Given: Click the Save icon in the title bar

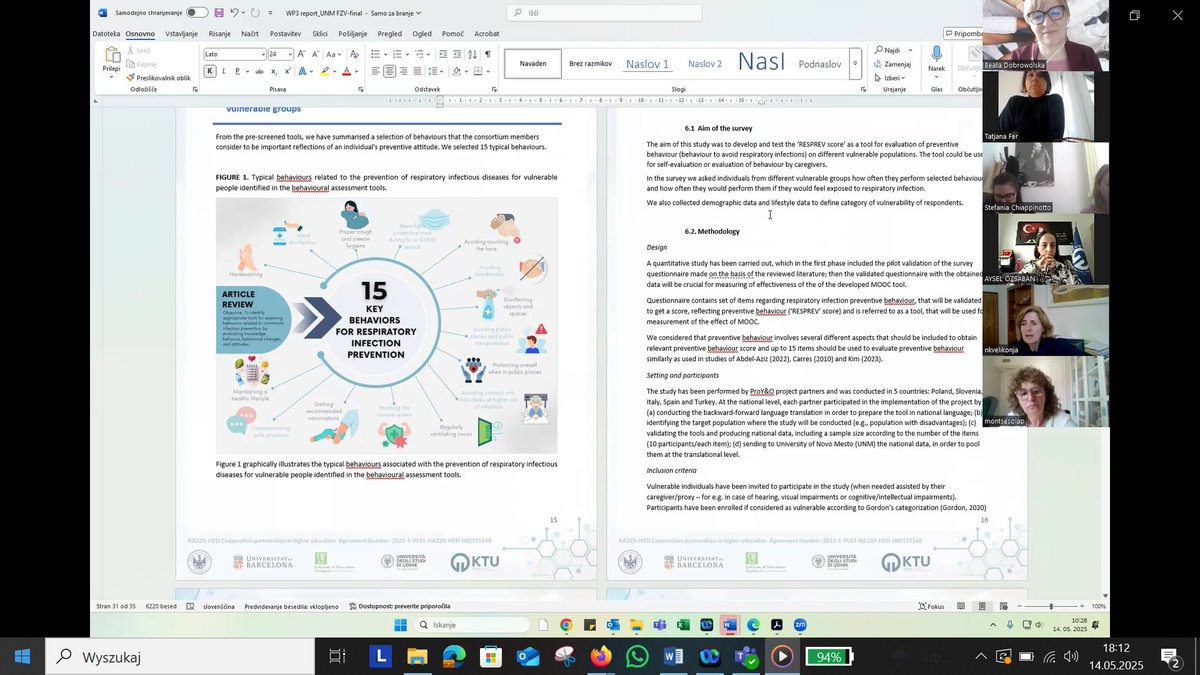Looking at the screenshot, I should [x=219, y=13].
